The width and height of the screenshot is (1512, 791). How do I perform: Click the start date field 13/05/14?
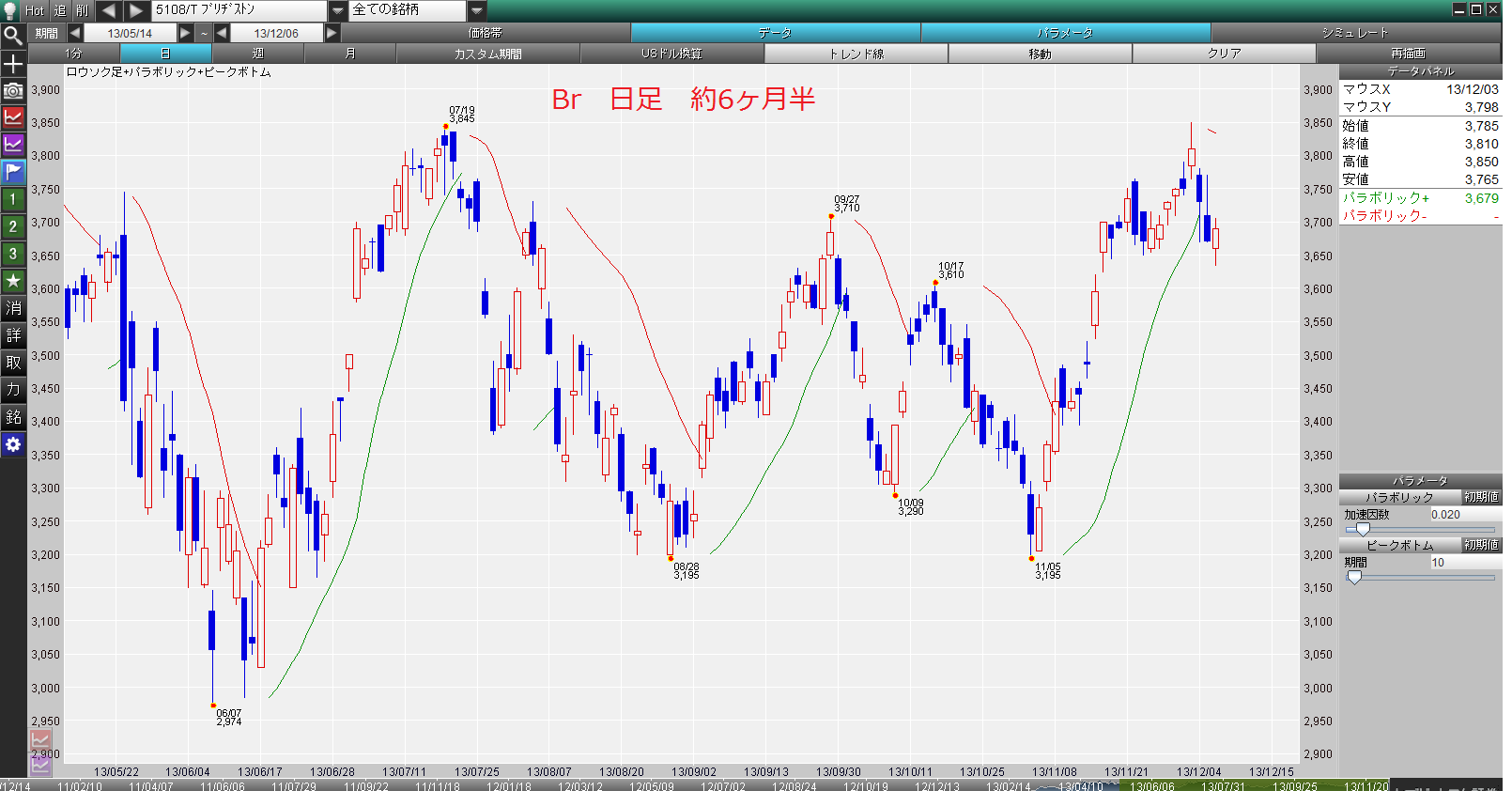tap(130, 33)
